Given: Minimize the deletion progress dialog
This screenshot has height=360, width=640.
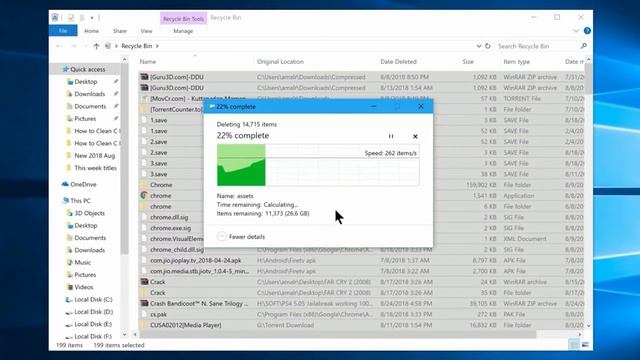Looking at the screenshot, I should (373, 107).
